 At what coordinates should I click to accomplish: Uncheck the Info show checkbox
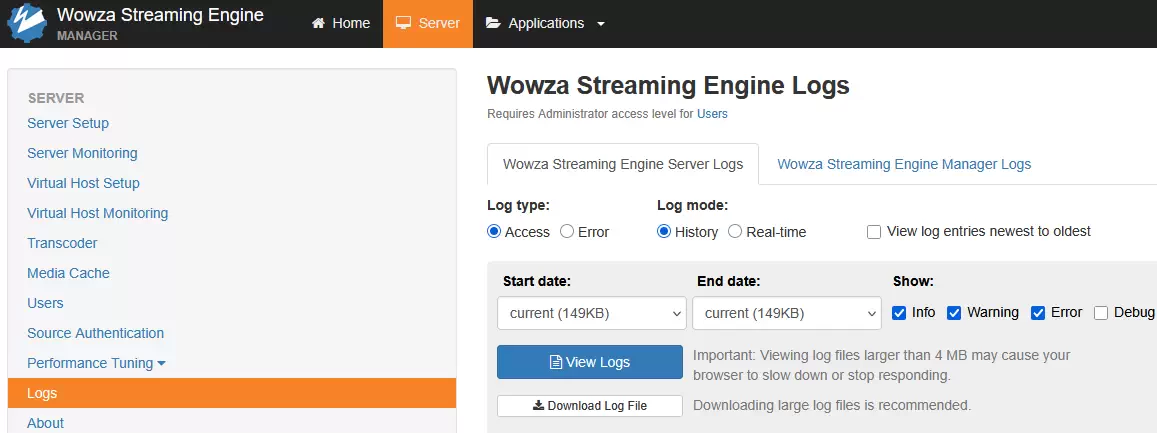pyautogui.click(x=899, y=313)
